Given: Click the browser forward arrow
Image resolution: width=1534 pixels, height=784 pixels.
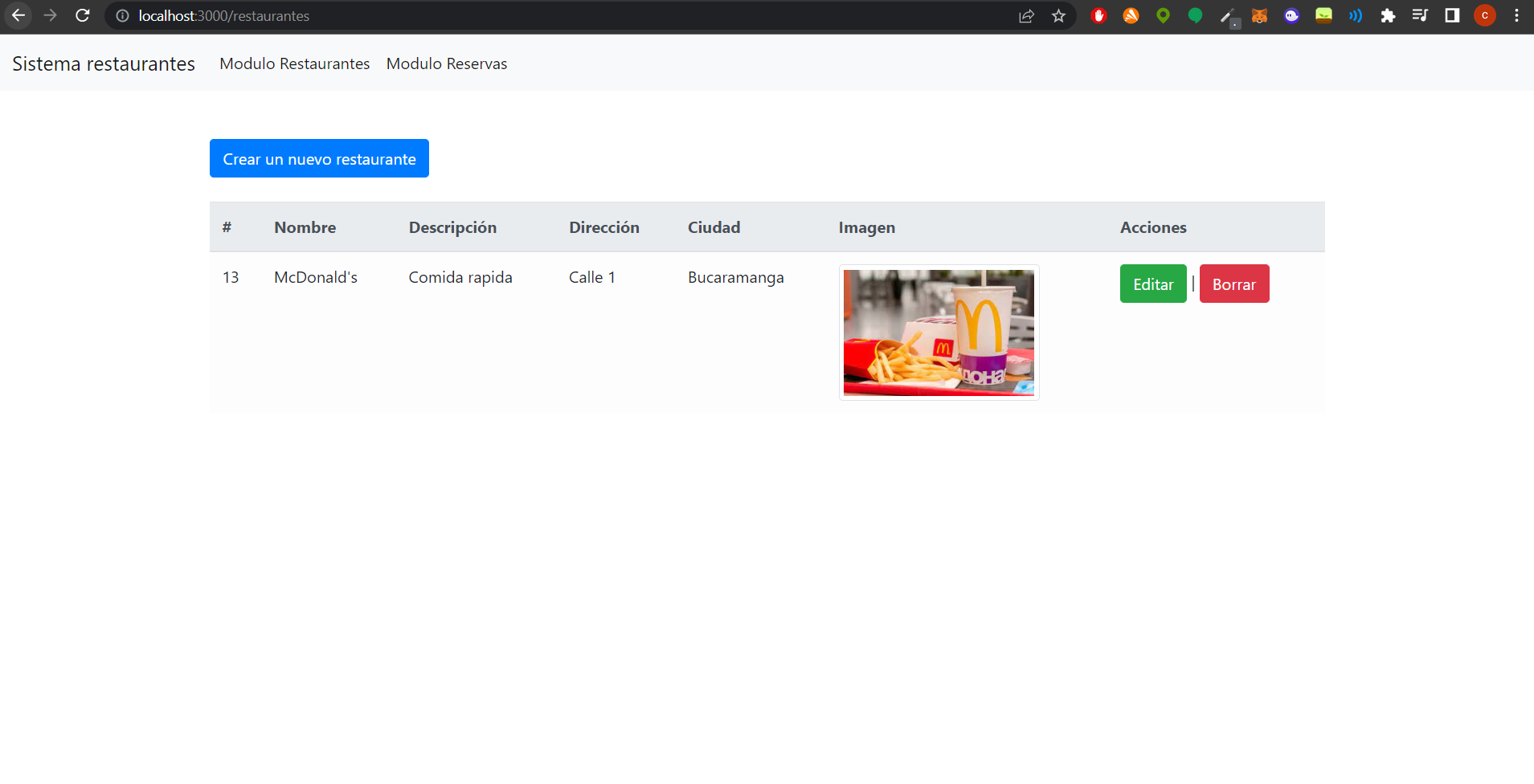Looking at the screenshot, I should pyautogui.click(x=50, y=15).
